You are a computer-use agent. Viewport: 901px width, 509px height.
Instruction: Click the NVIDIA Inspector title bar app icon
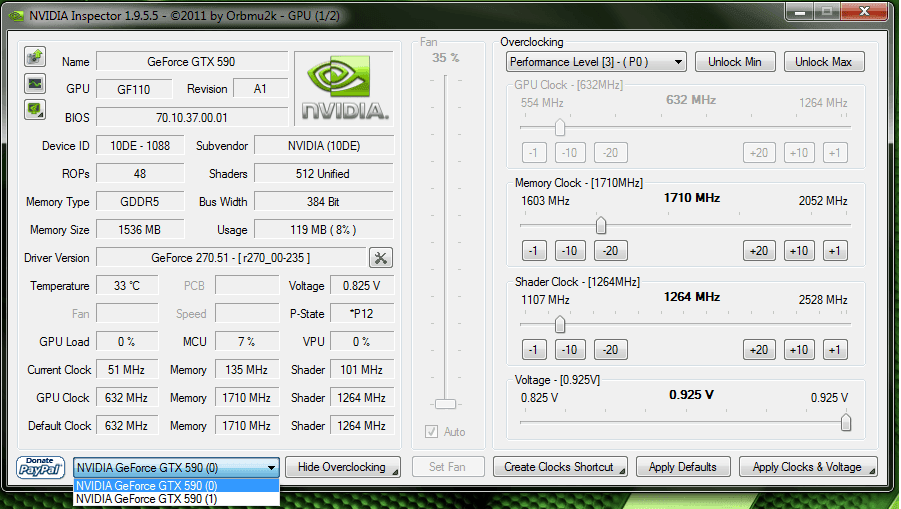tap(16, 16)
